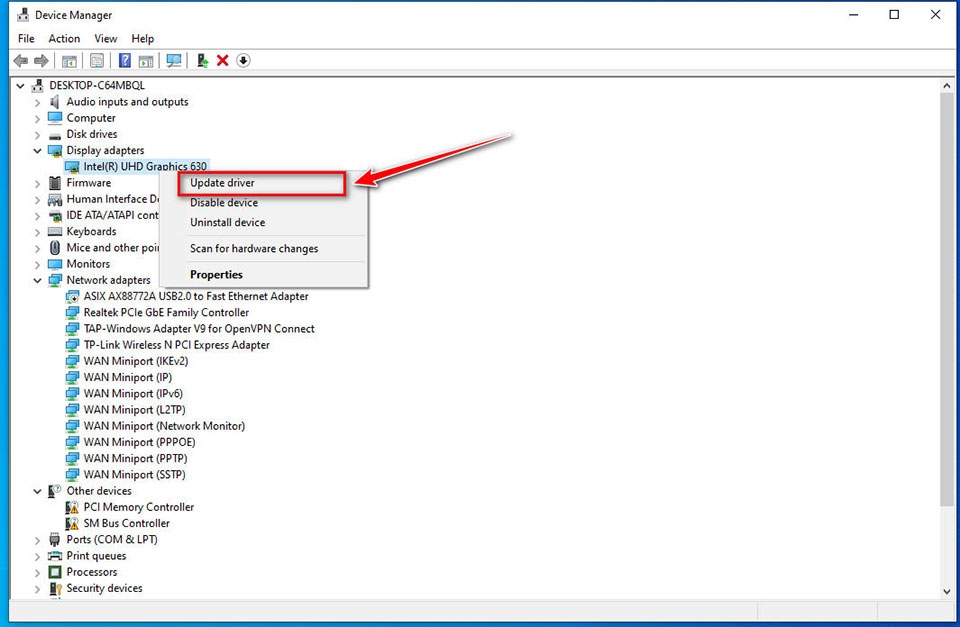This screenshot has width=960, height=627.
Task: Click the Properties toolbar icon
Action: (x=96, y=60)
